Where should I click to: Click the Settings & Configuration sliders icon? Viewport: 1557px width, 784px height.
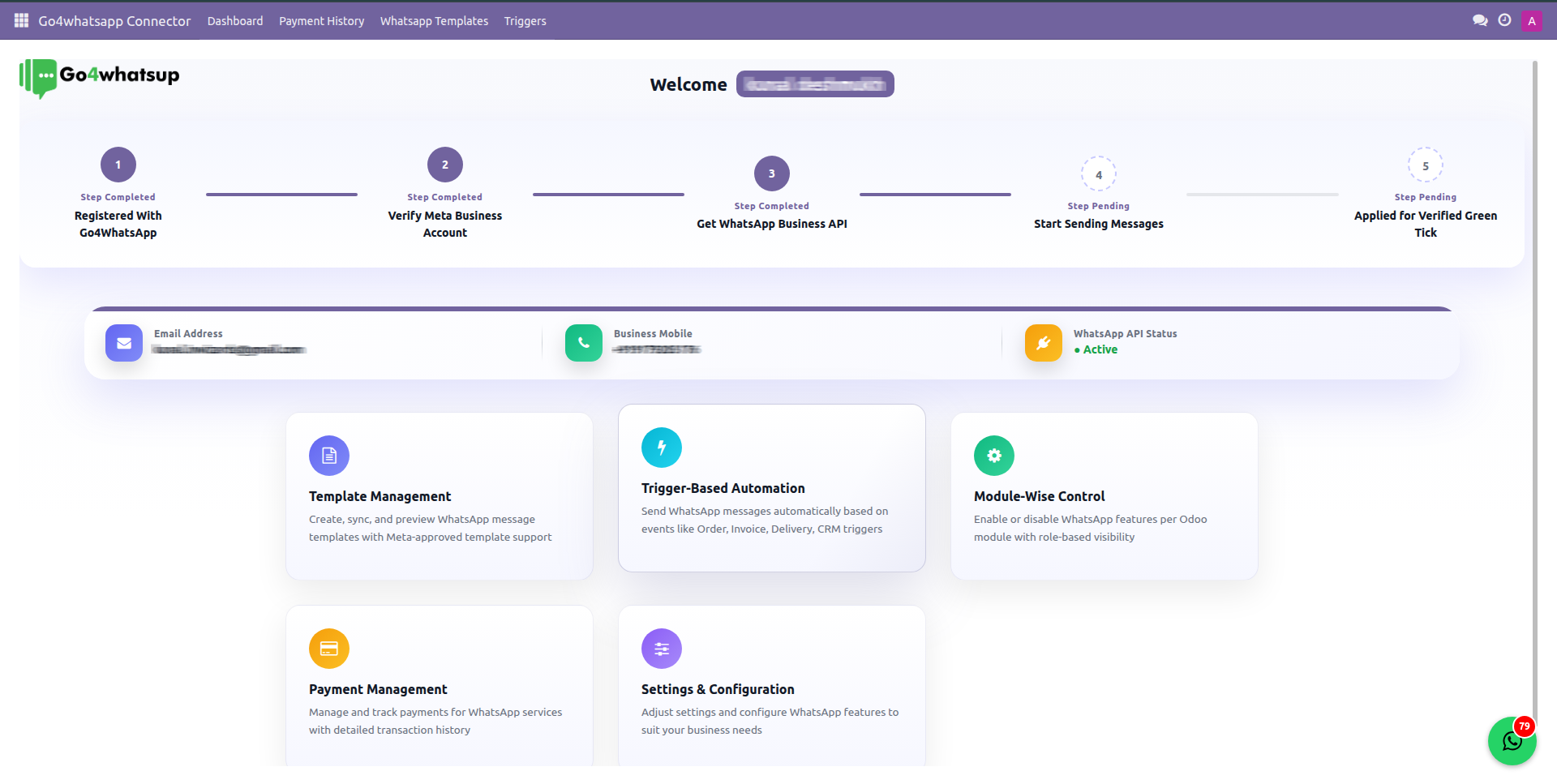(x=662, y=649)
